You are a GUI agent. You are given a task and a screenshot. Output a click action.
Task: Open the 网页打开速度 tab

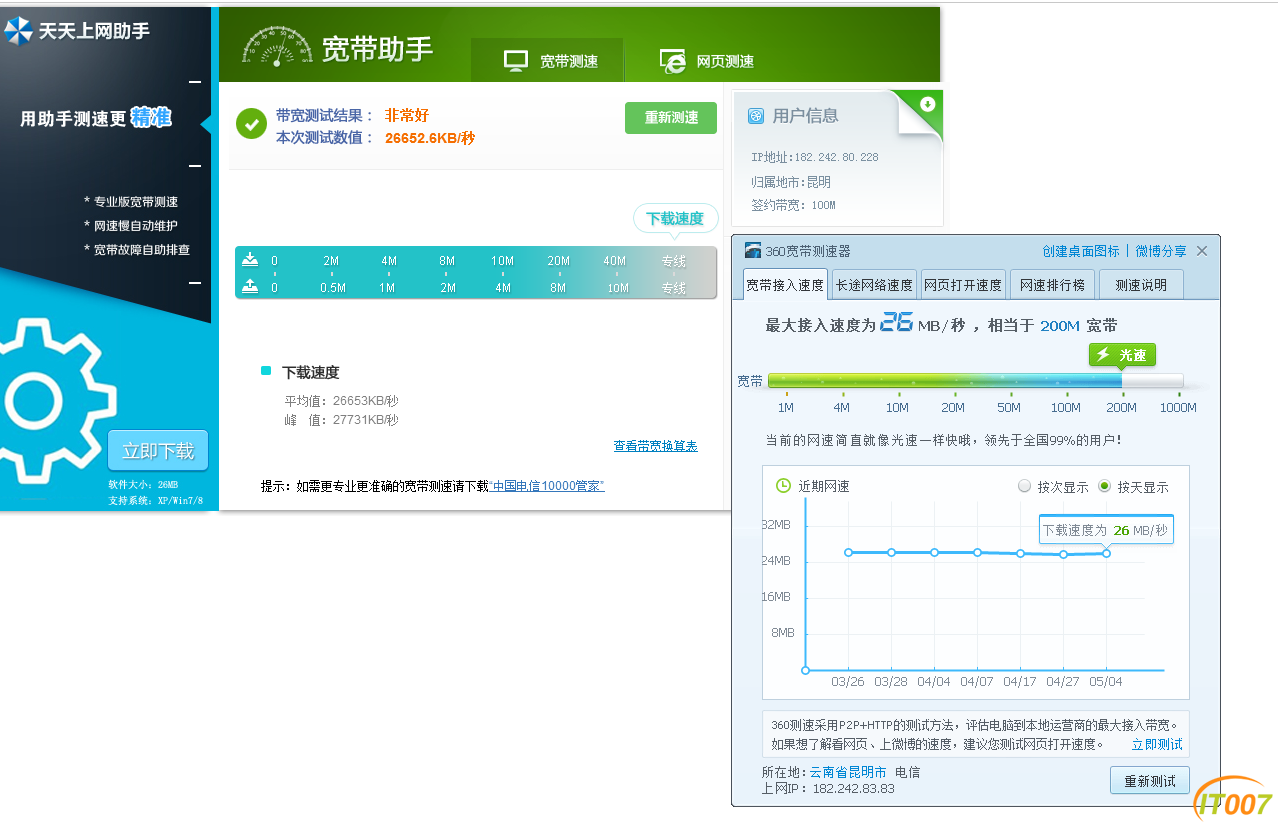pyautogui.click(x=962, y=285)
